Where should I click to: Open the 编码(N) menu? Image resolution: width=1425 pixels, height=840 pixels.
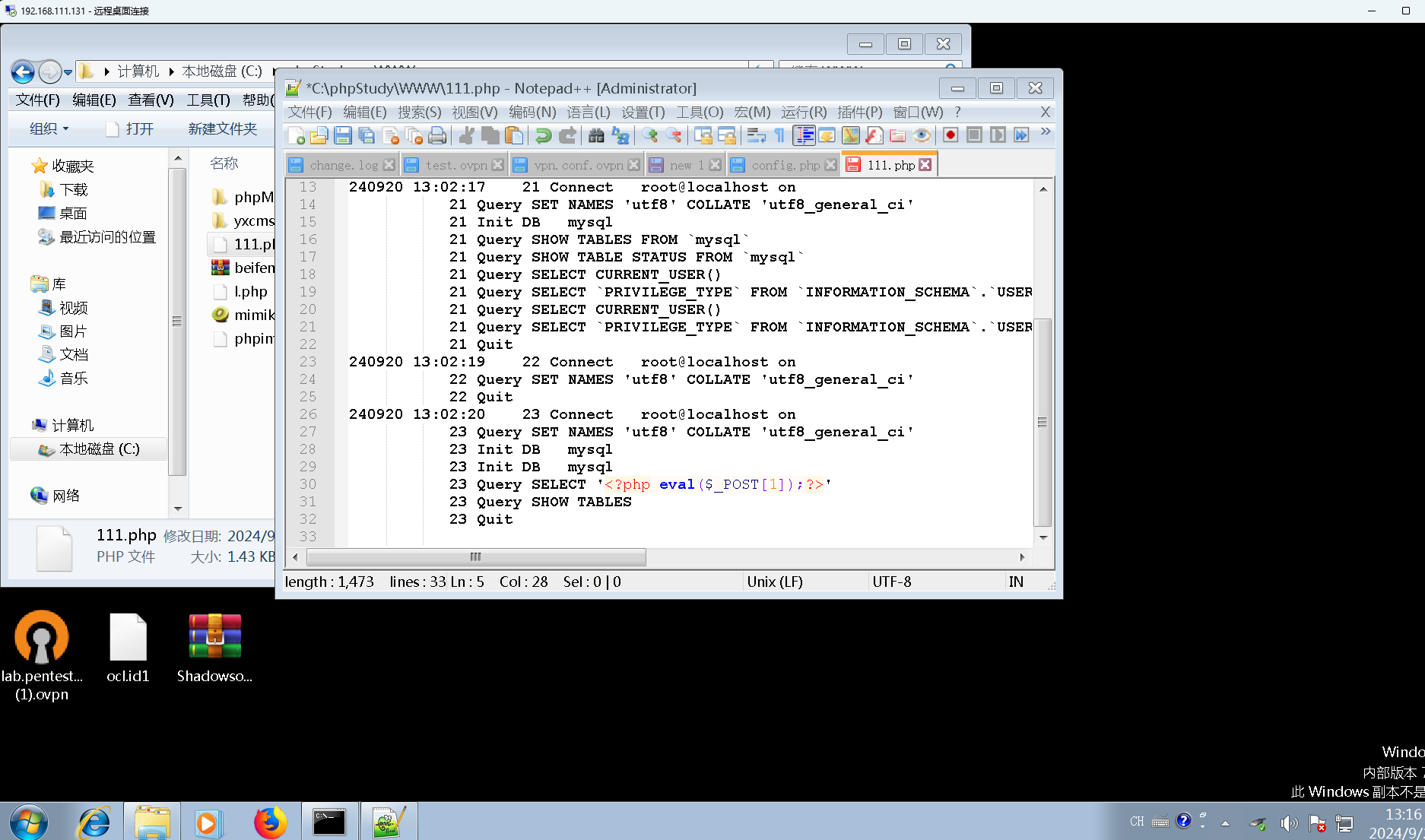pos(532,113)
